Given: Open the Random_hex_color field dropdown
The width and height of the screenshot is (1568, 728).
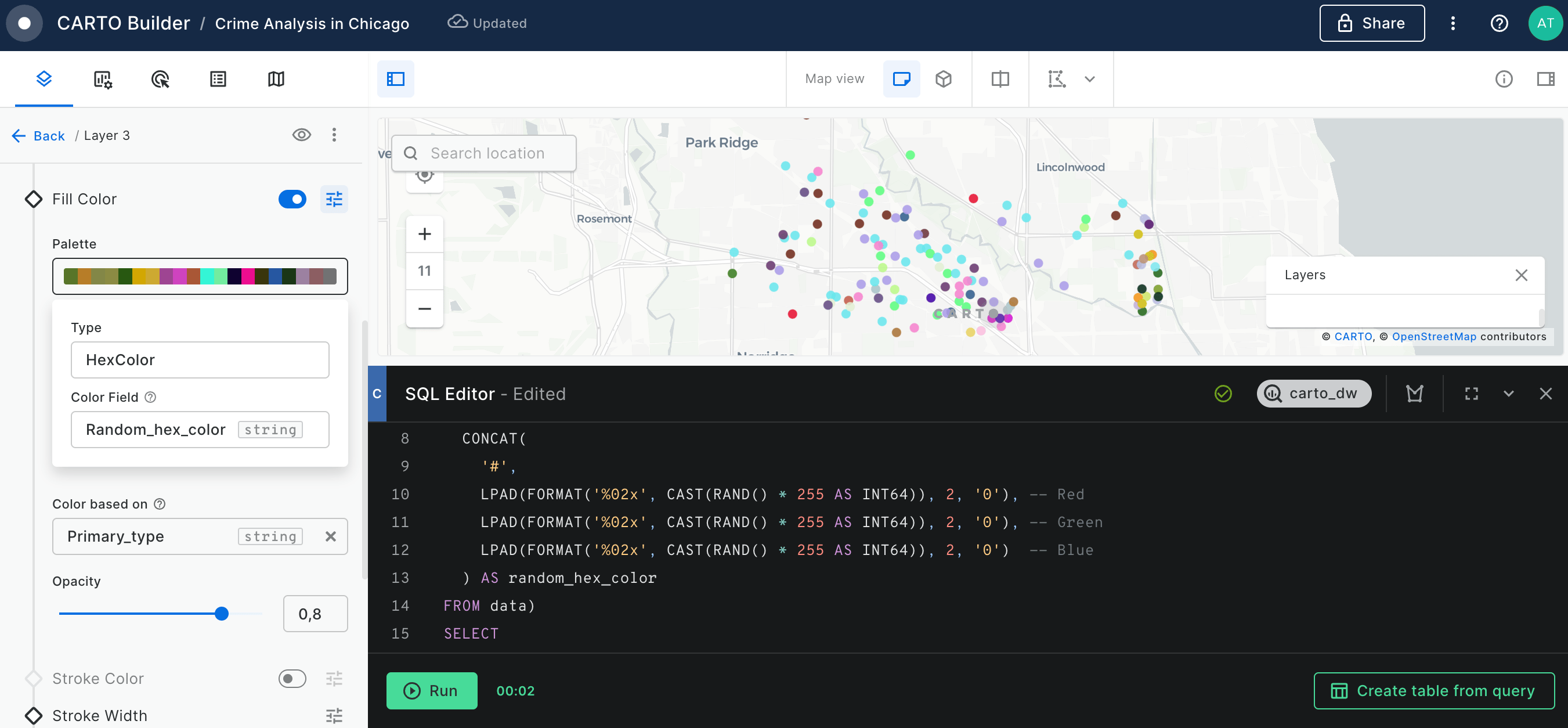Looking at the screenshot, I should tap(200, 429).
